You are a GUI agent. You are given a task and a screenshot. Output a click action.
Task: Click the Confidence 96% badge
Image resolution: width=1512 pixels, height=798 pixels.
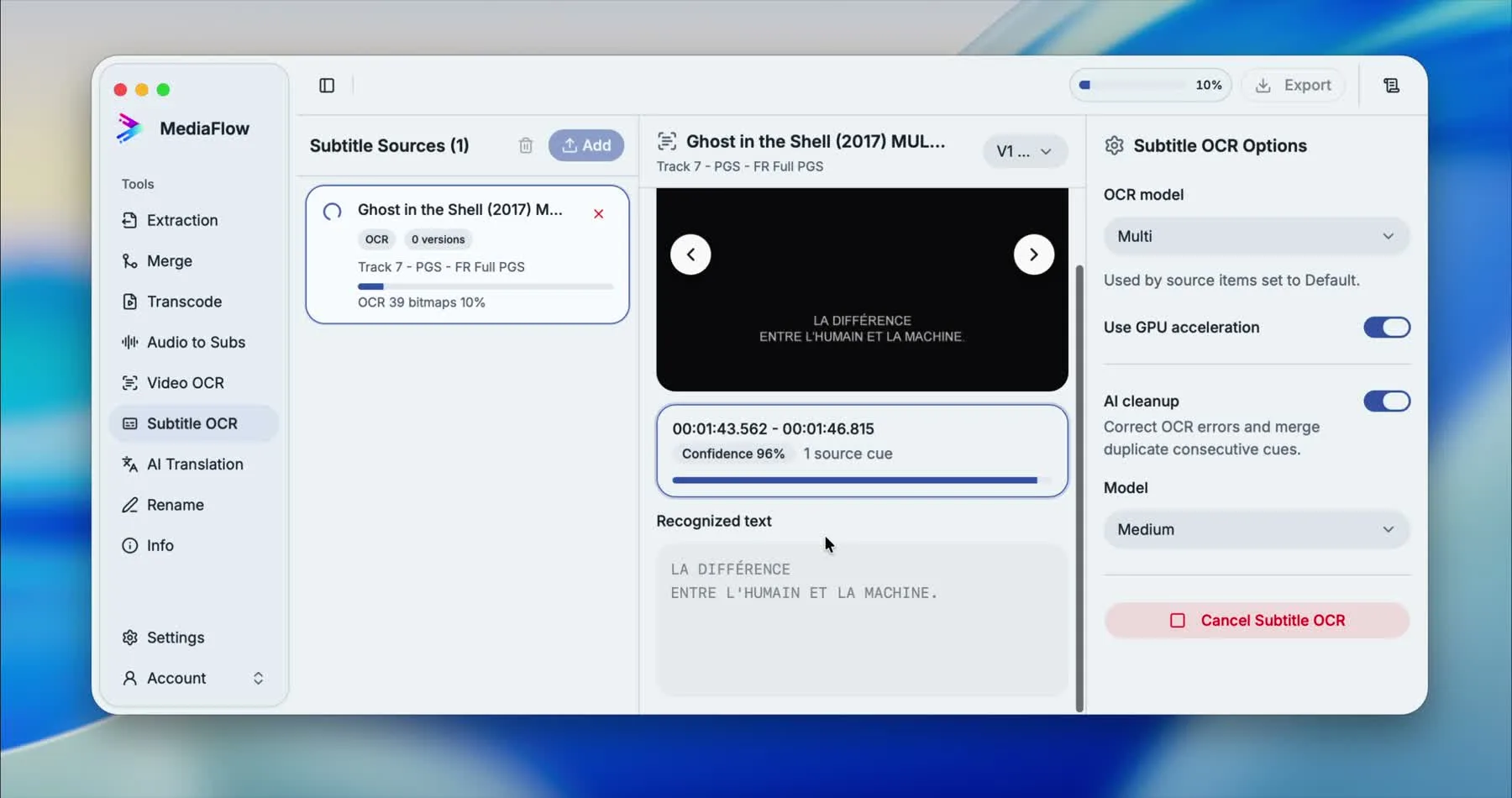click(733, 454)
